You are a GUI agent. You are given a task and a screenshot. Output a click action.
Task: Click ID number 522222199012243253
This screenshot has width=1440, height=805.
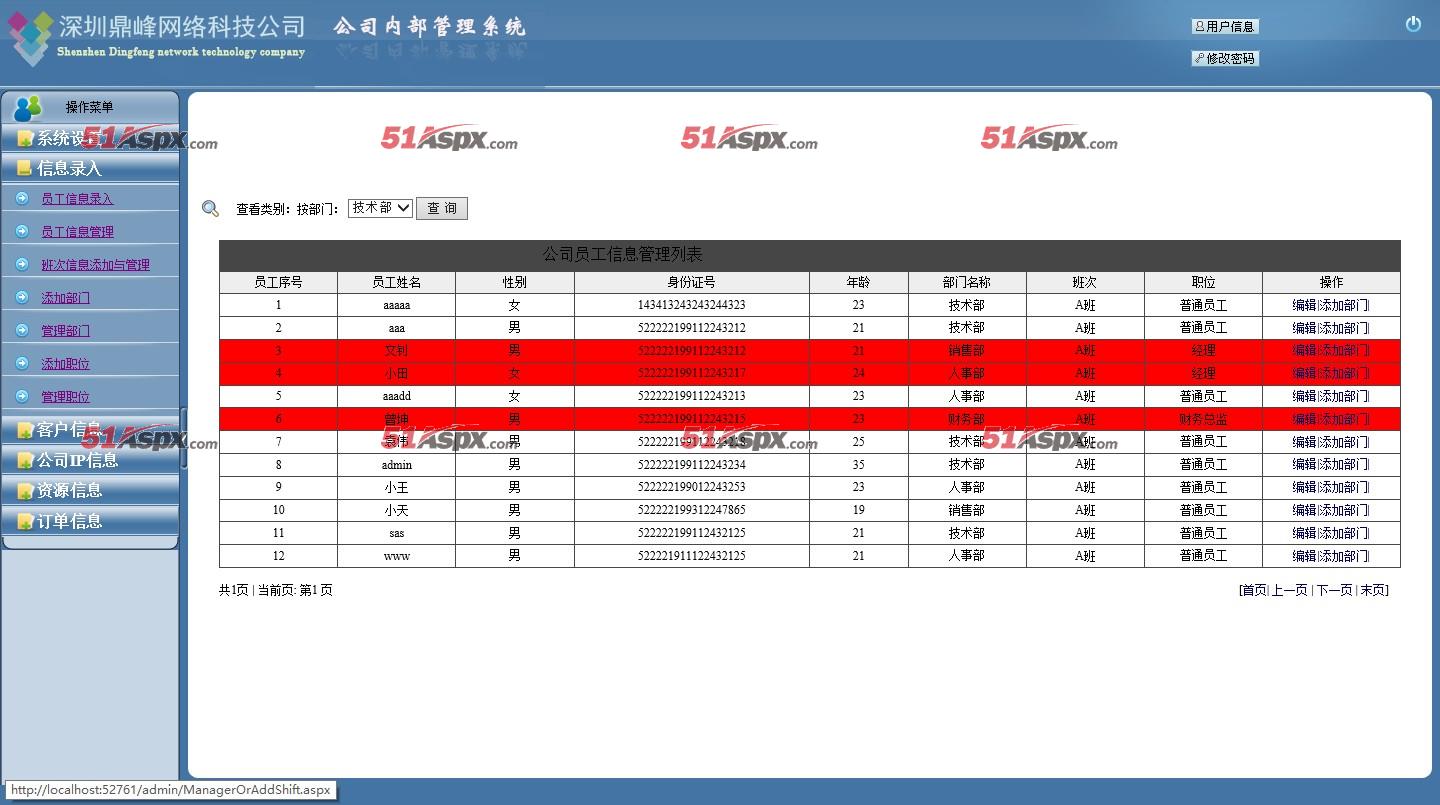692,487
